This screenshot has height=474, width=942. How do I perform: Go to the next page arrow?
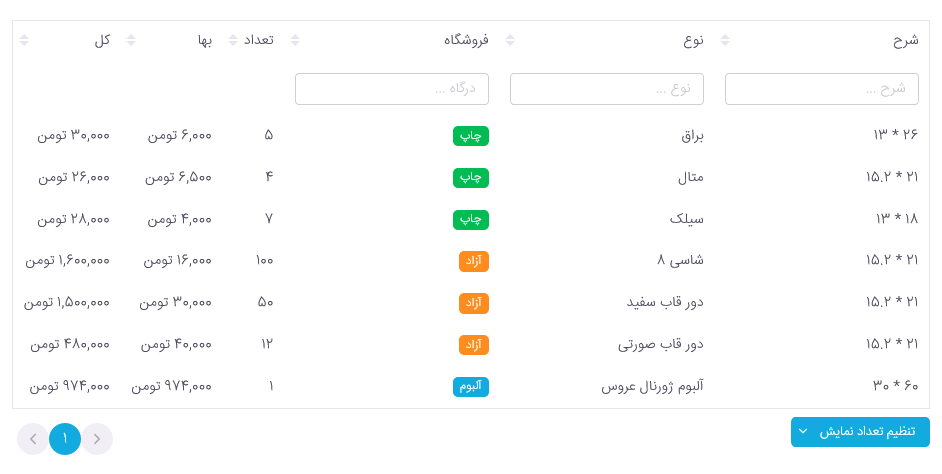point(97,439)
